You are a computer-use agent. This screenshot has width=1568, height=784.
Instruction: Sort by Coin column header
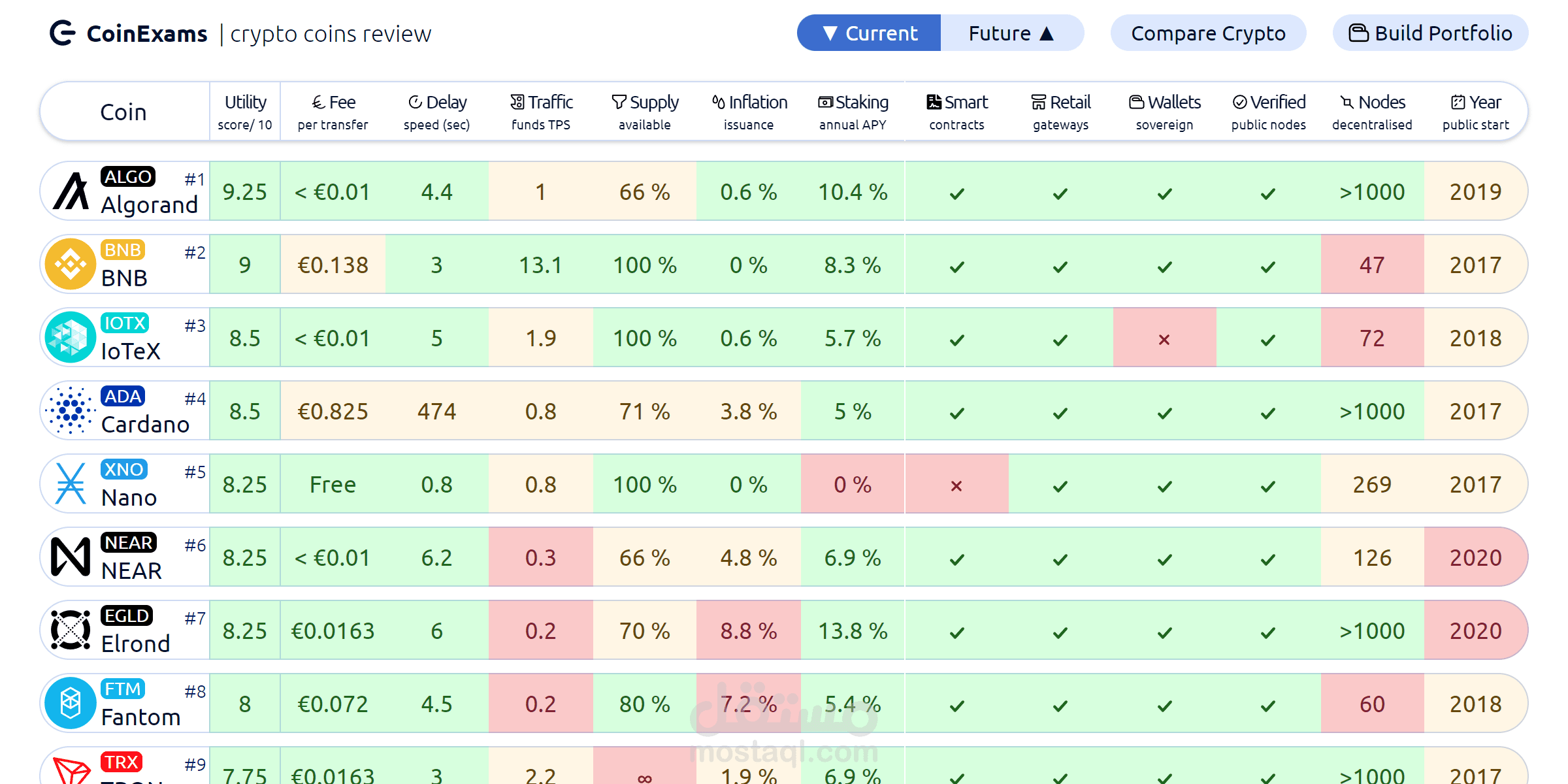124,112
